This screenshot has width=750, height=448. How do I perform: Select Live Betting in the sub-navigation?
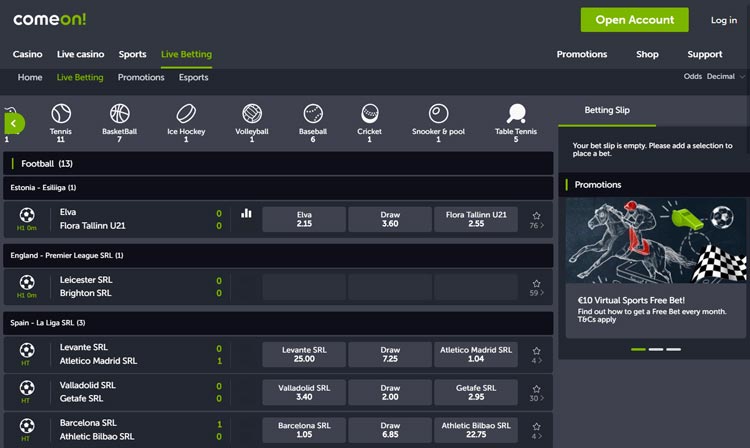pyautogui.click(x=80, y=77)
